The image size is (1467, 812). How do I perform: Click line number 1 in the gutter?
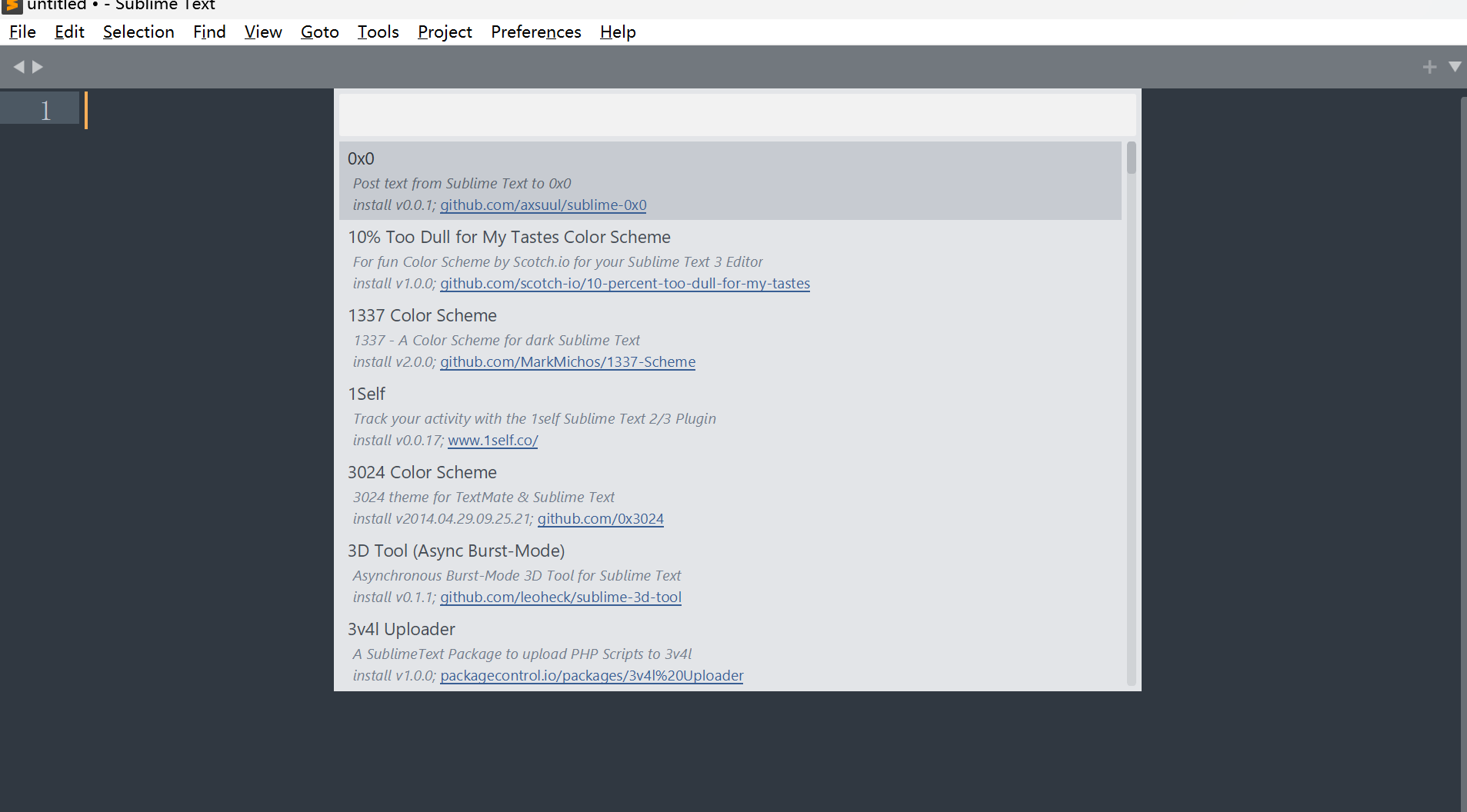45,110
